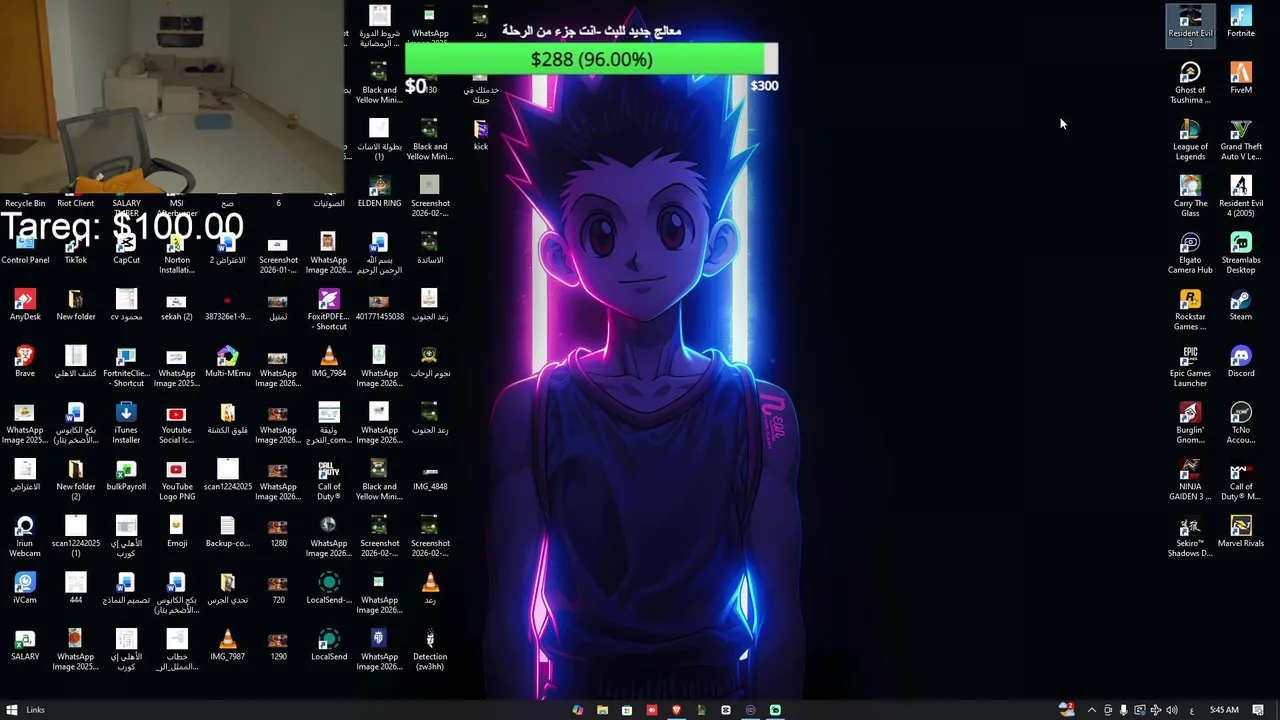Select the LocalSend- installer icon
This screenshot has width=1280, height=720.
[329, 588]
